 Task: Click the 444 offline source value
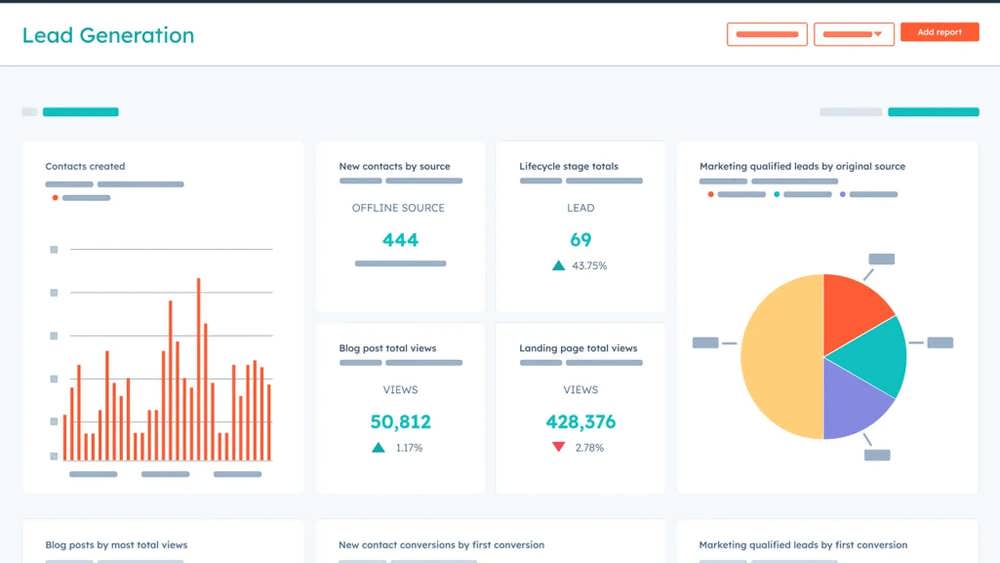tap(401, 240)
